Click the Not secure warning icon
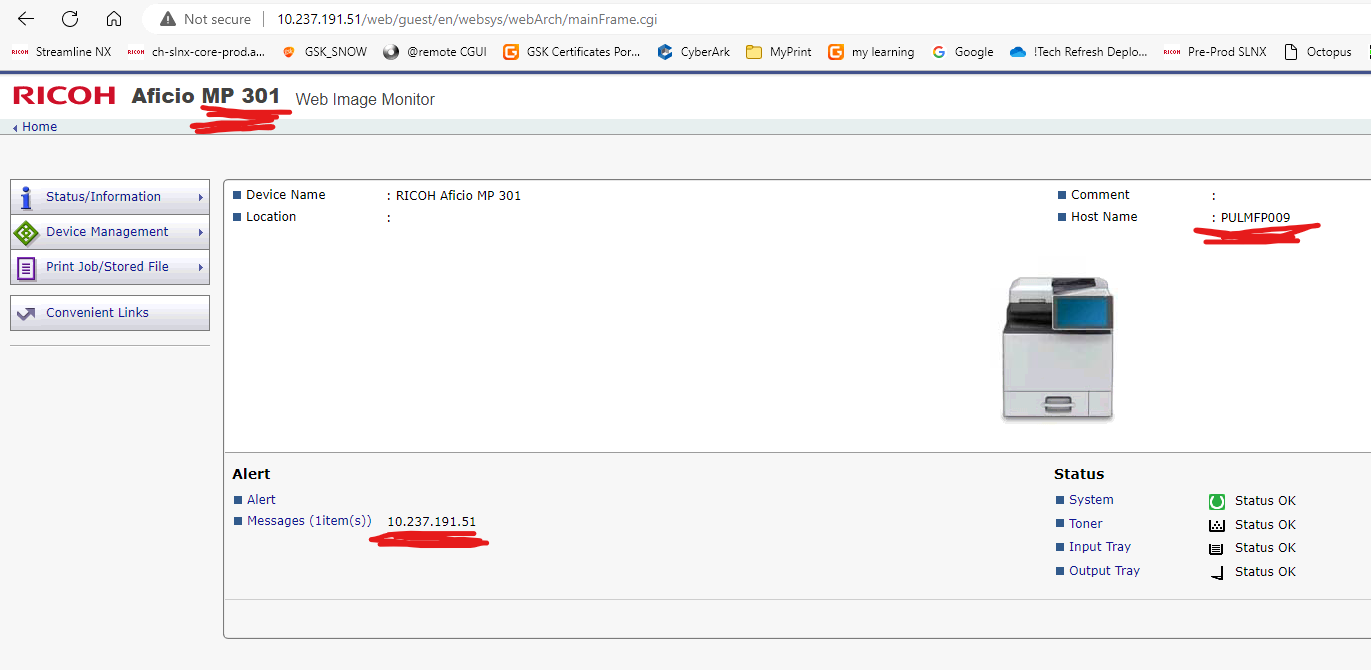The width and height of the screenshot is (1371, 670). coord(168,19)
